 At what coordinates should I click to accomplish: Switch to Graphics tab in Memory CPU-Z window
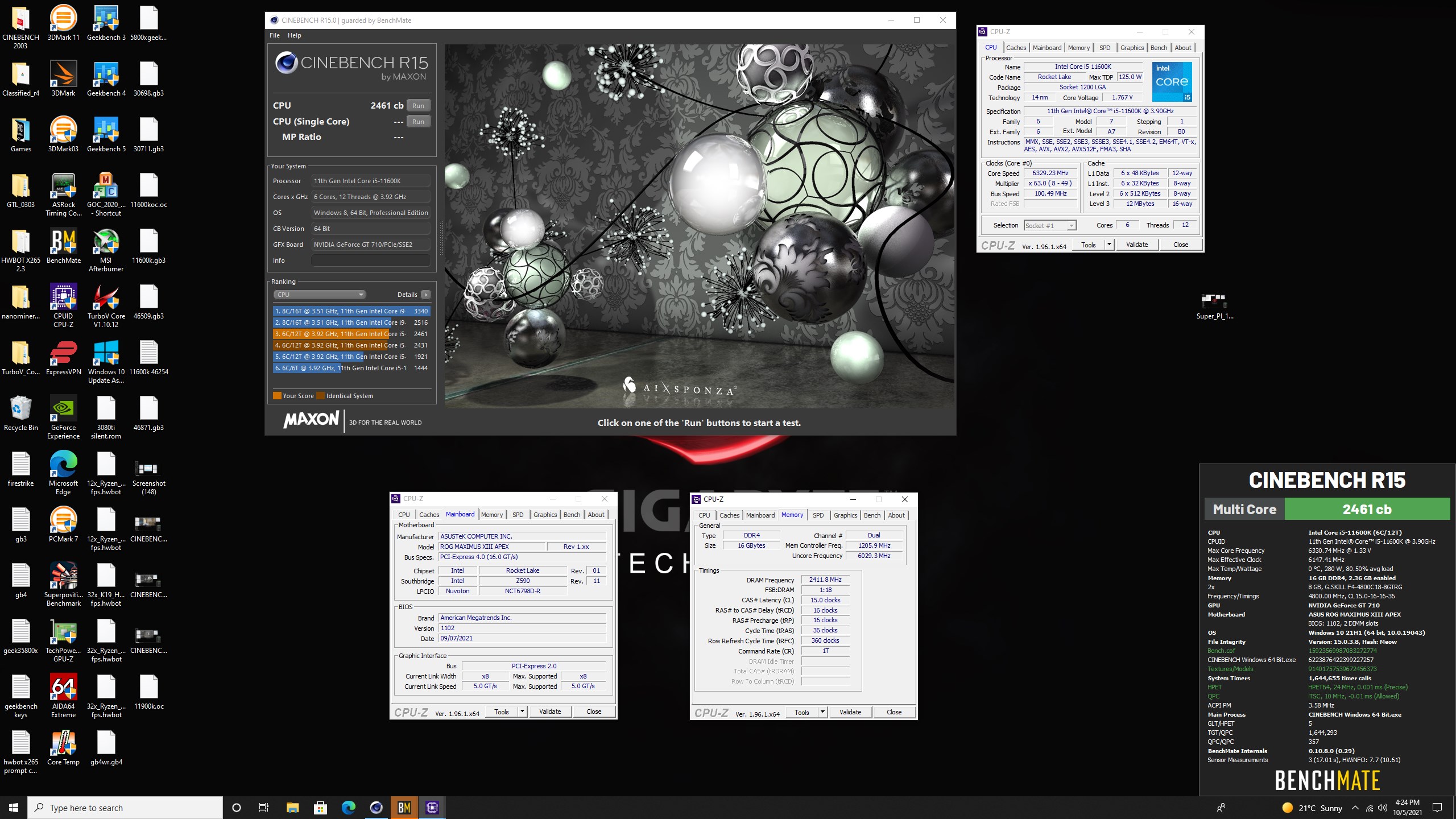point(845,515)
